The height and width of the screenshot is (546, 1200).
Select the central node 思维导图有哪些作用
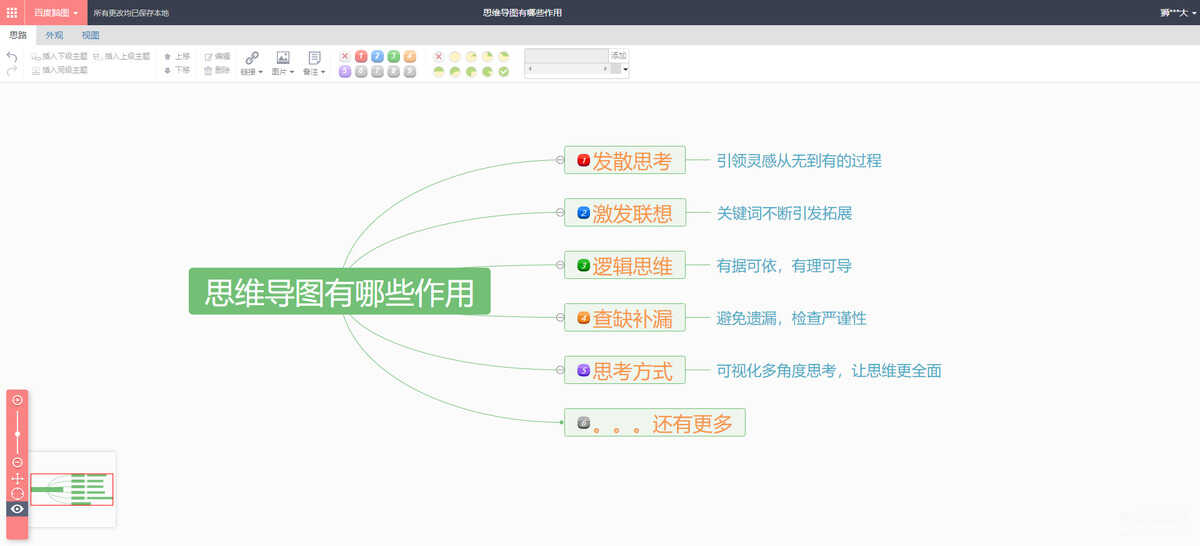[x=339, y=291]
